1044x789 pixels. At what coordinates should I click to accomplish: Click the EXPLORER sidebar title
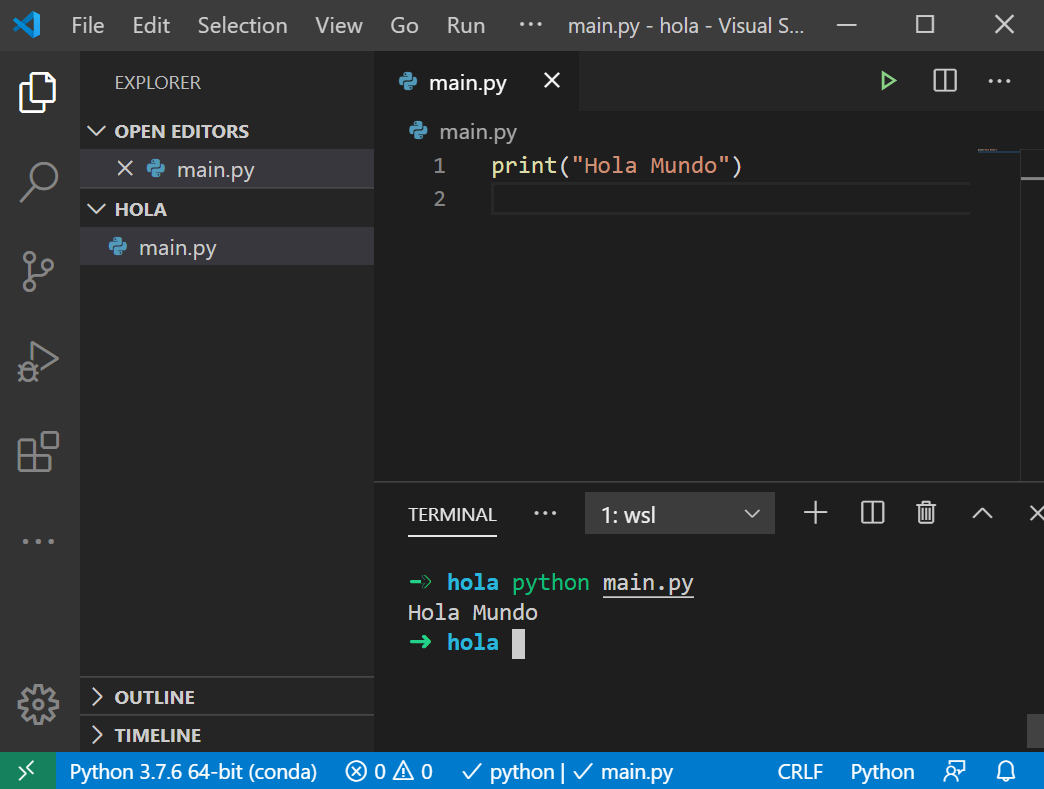pyautogui.click(x=158, y=83)
